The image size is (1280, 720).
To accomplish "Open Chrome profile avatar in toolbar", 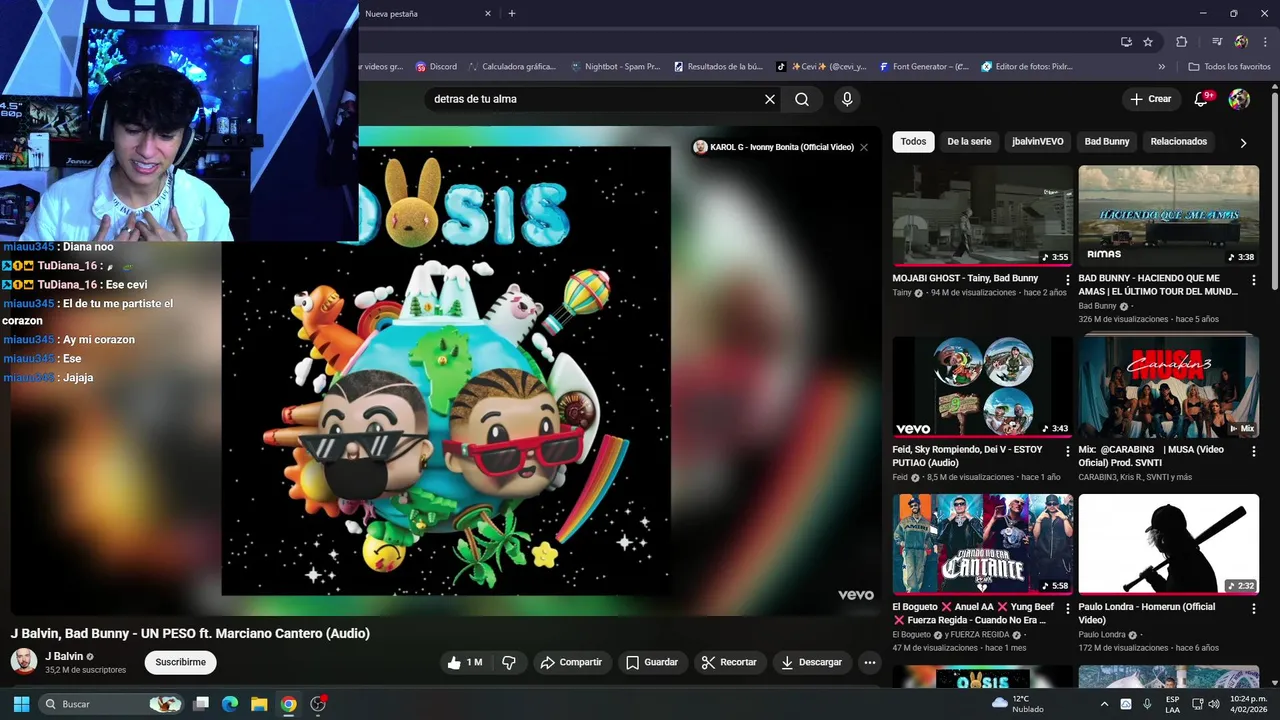I will click(x=1241, y=42).
